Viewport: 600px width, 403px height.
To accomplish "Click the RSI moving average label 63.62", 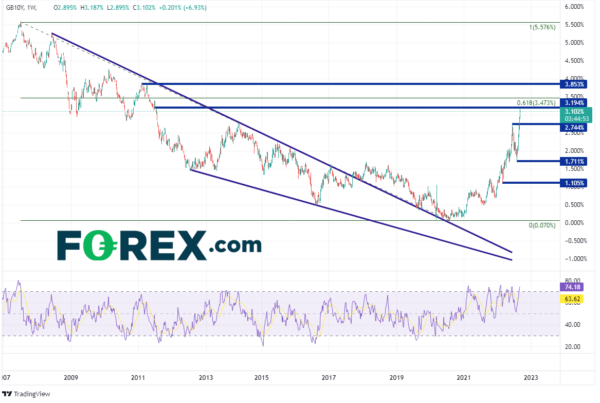I will click(x=574, y=297).
